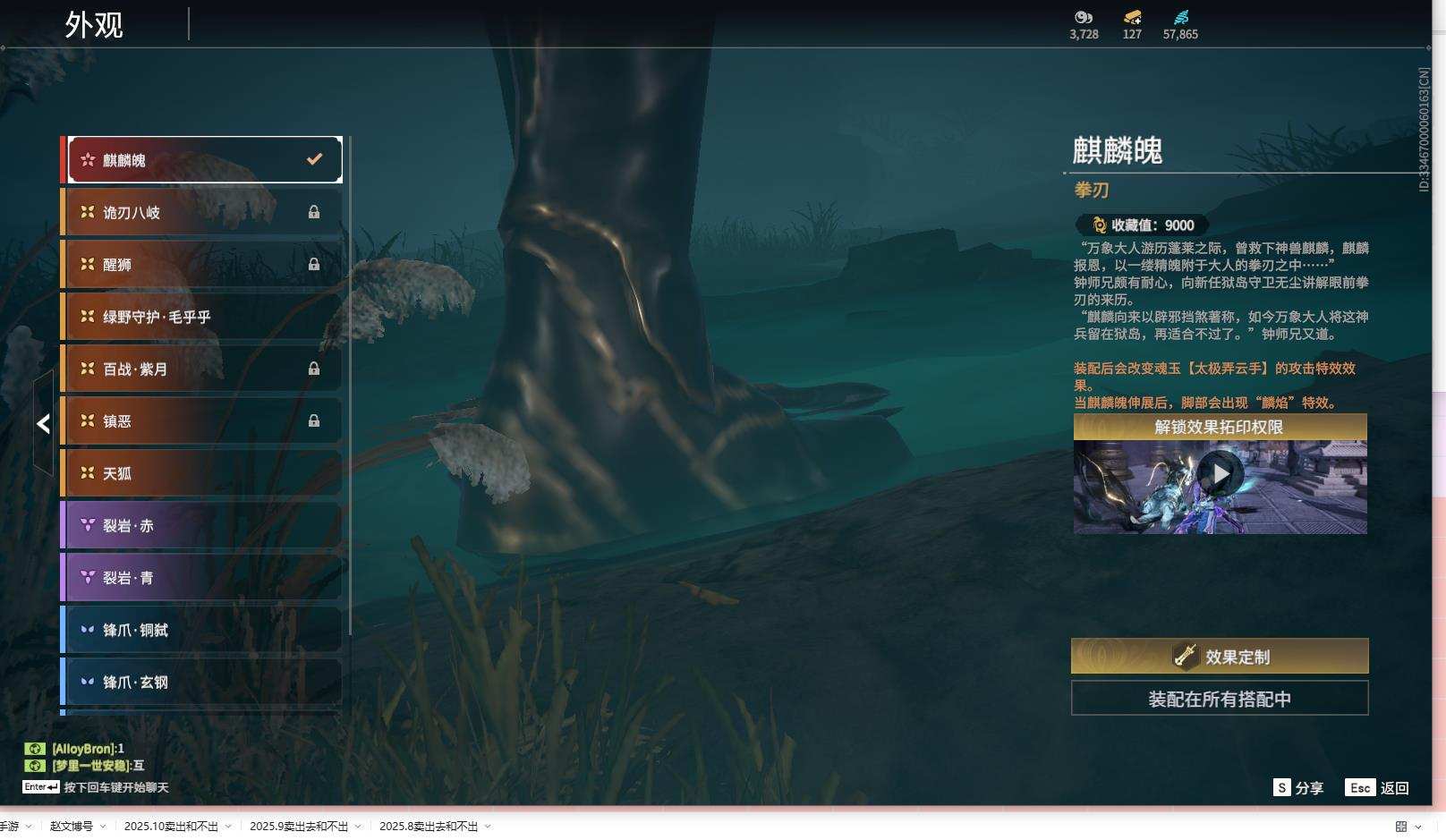Viewport: 1446px width, 840px height.
Task: Click the 按下回车键开始聊天 chat prompt
Action: click(116, 787)
